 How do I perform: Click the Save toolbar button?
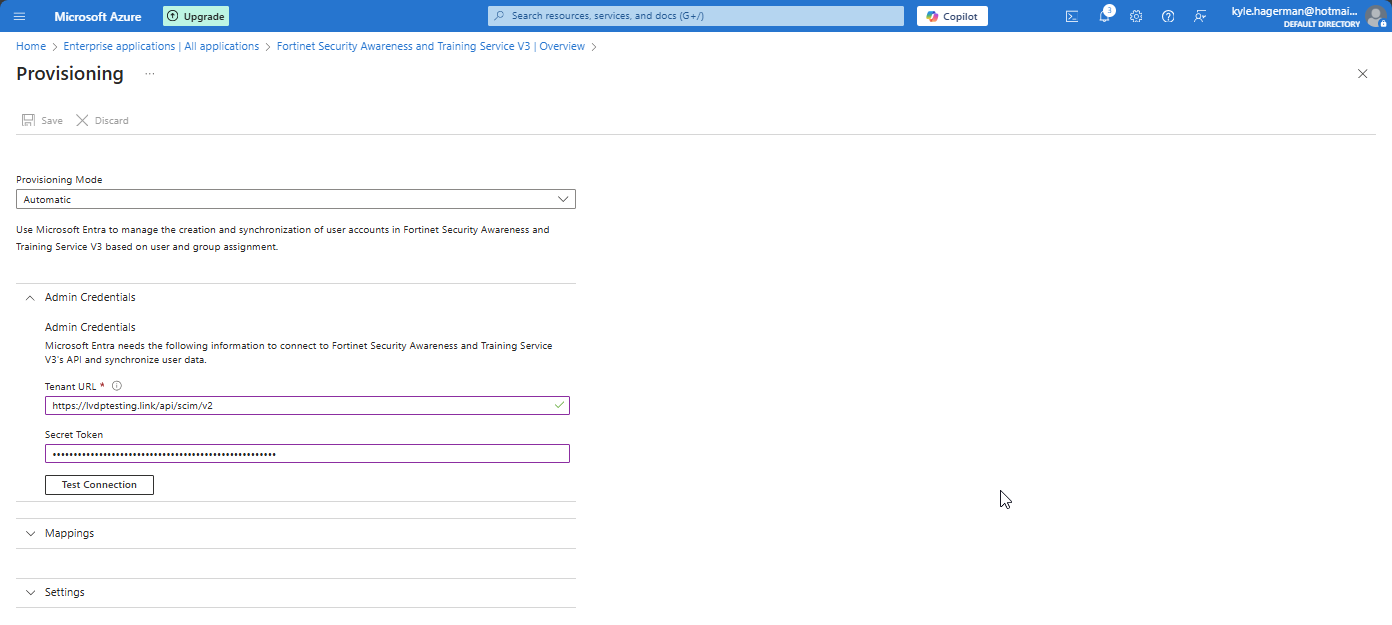click(x=42, y=120)
